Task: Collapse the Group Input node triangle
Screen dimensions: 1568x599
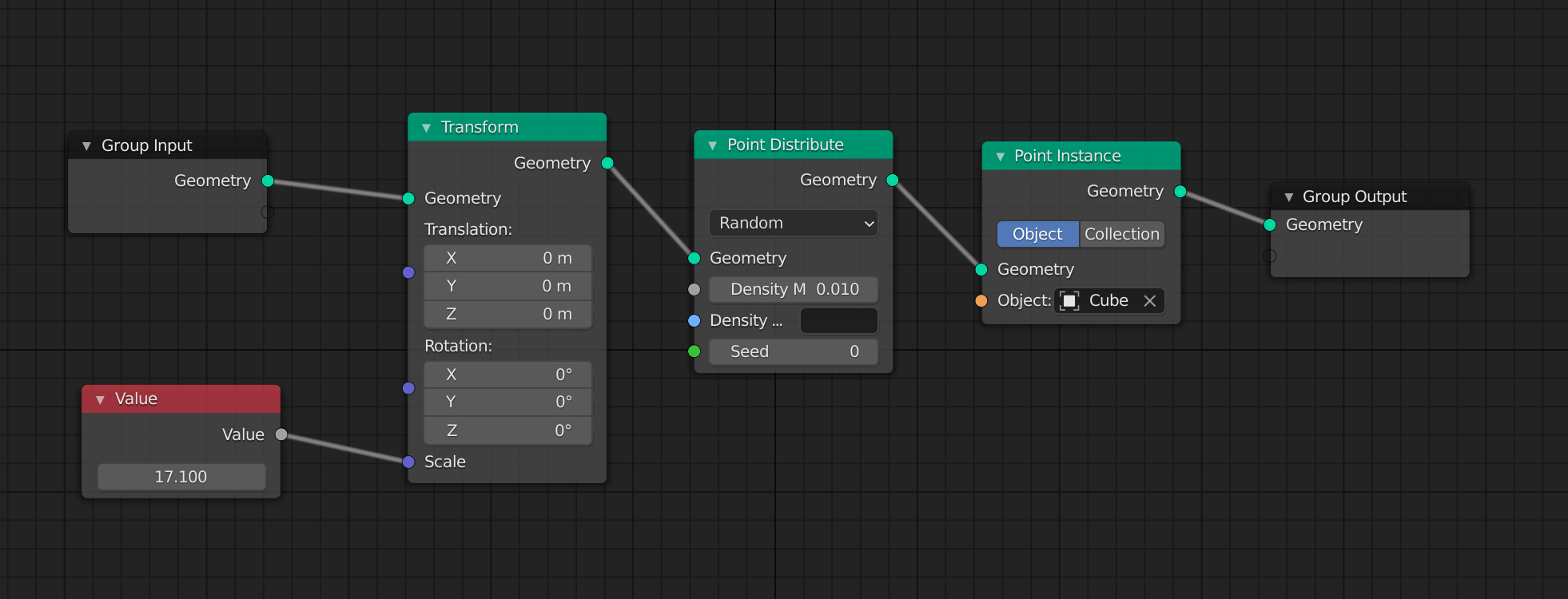Action: point(86,146)
